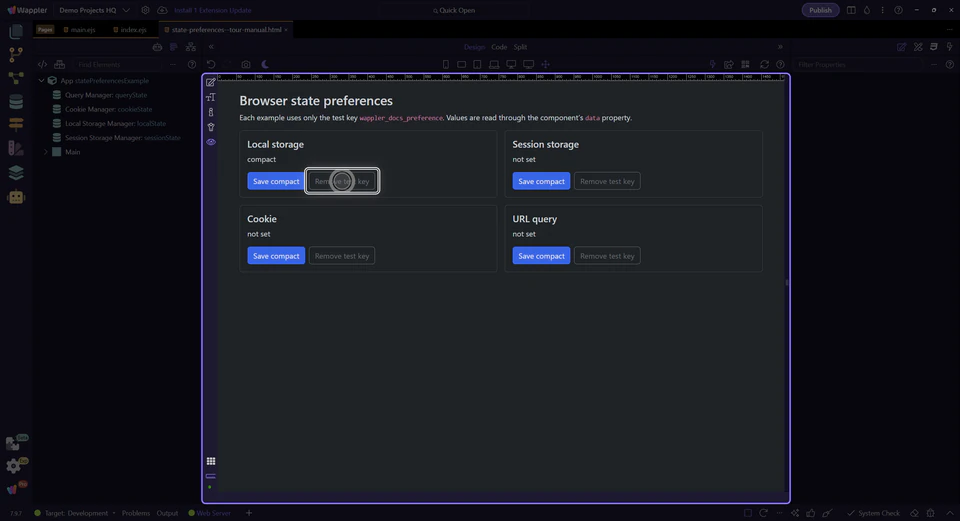Open the Git manager sidebar icon
The image size is (960, 521).
[16, 54]
